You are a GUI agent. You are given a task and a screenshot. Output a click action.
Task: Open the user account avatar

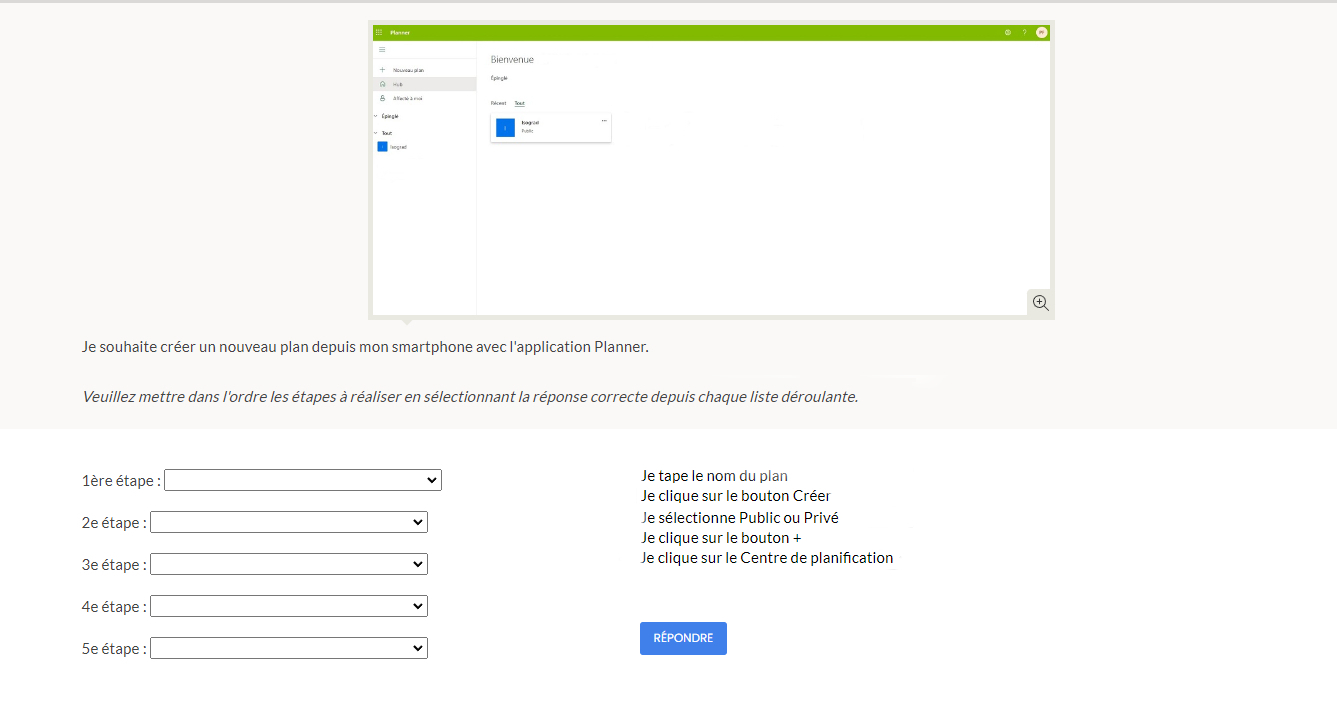click(1041, 32)
